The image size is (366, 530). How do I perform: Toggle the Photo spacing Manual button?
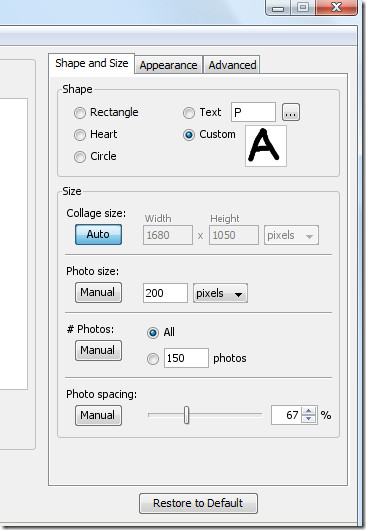98,415
